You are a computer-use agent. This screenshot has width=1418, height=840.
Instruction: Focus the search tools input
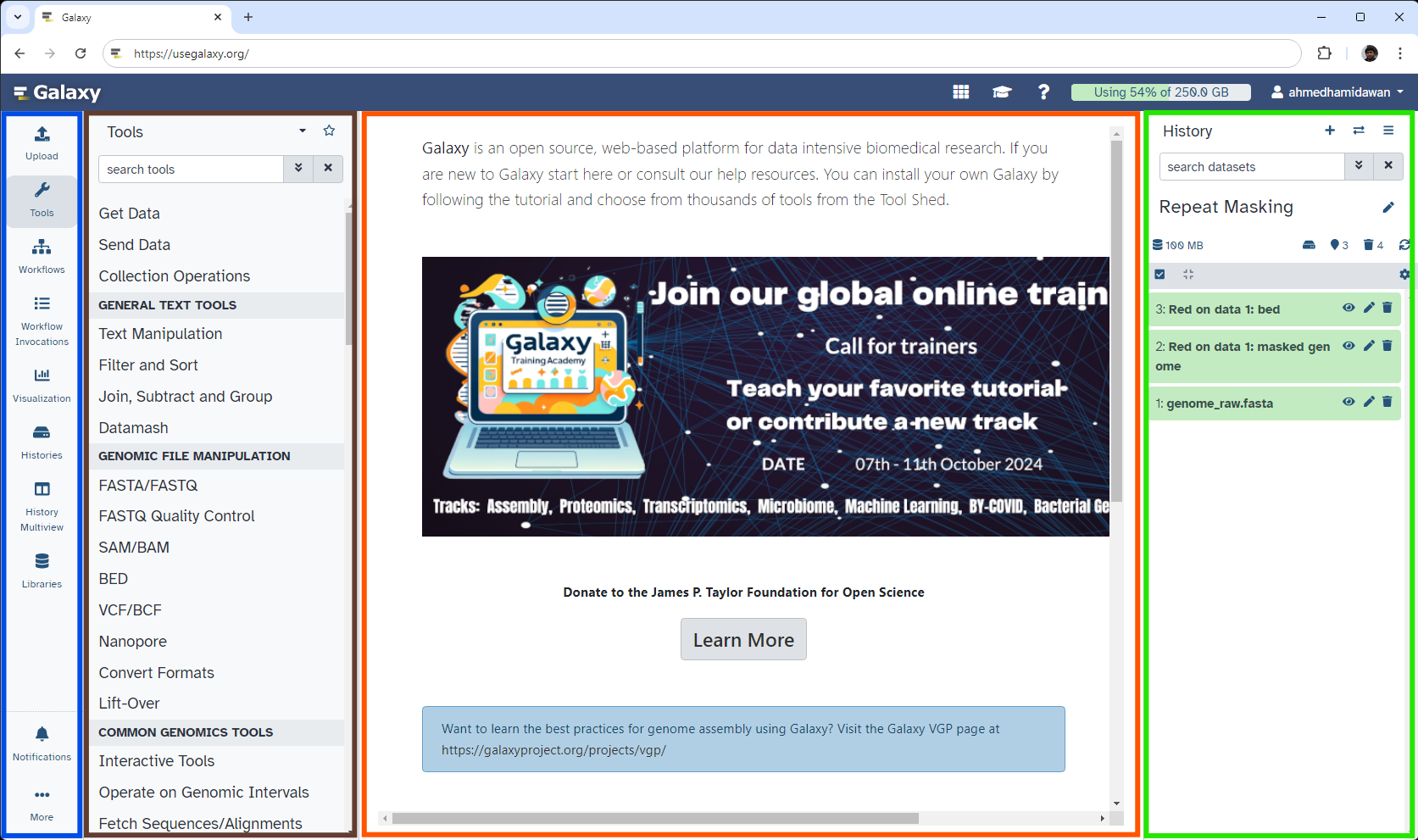(191, 169)
